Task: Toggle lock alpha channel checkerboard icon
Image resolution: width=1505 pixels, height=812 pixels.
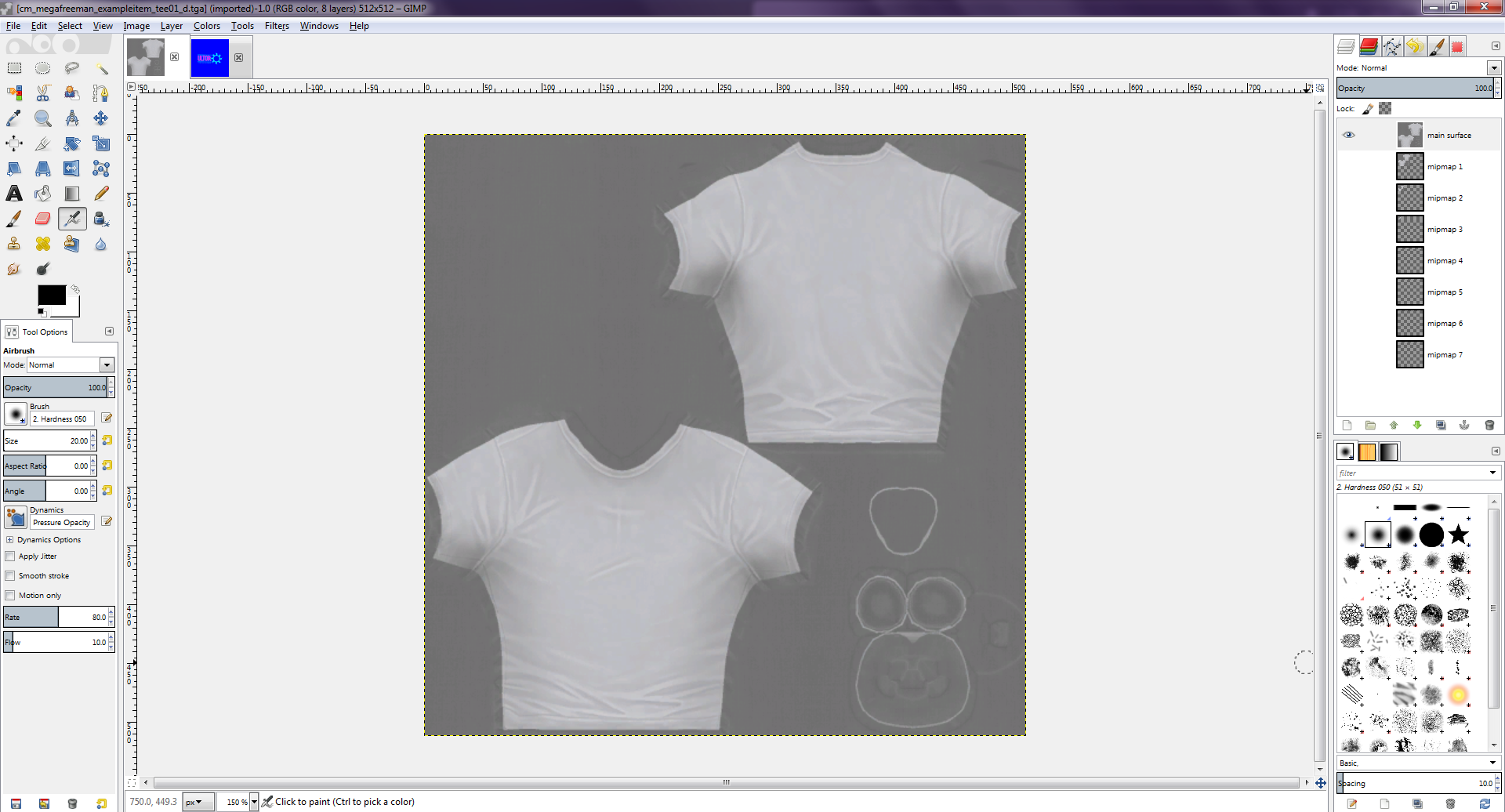Action: (x=1385, y=108)
